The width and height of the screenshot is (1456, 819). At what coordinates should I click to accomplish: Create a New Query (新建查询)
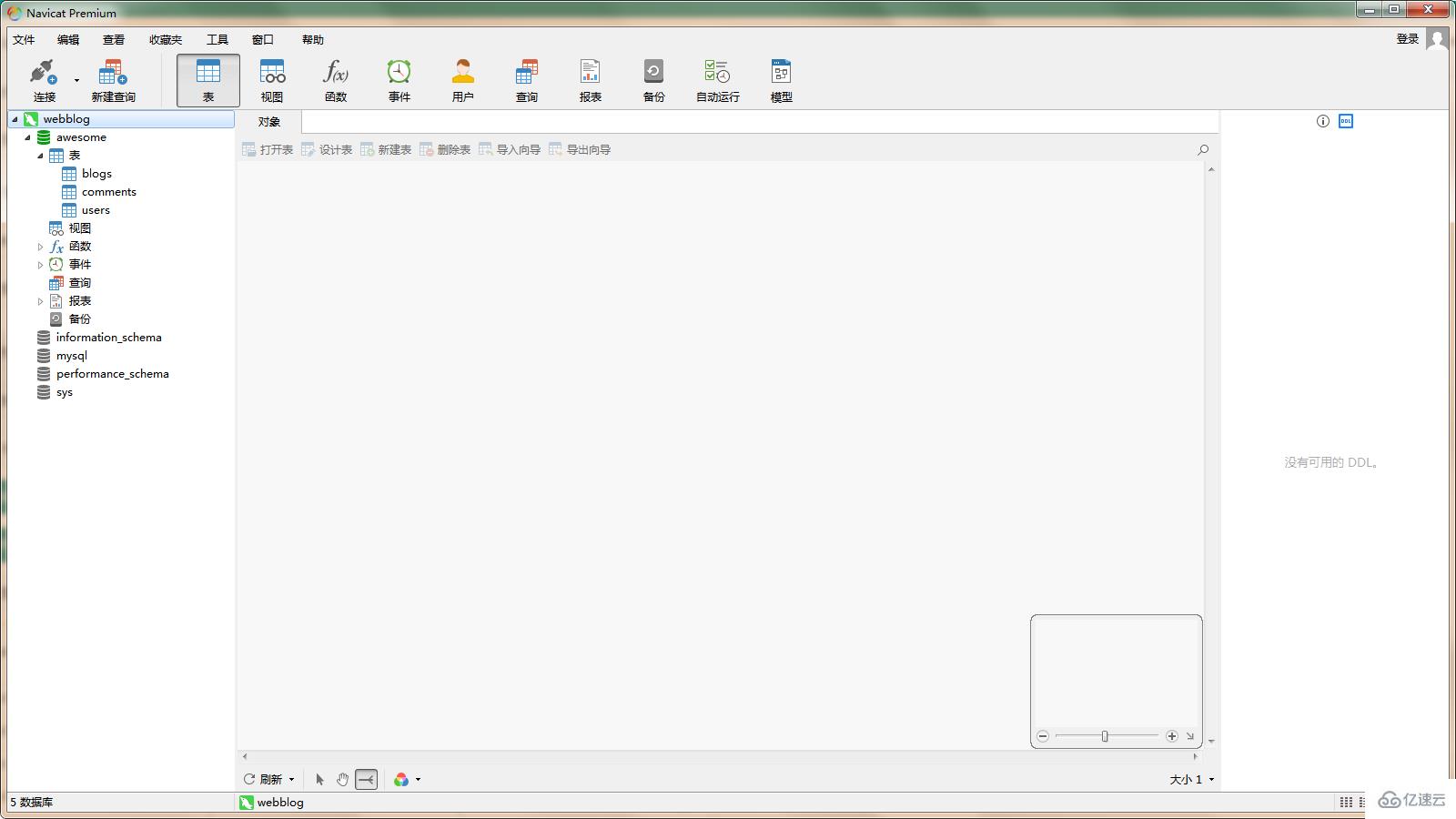(x=113, y=80)
